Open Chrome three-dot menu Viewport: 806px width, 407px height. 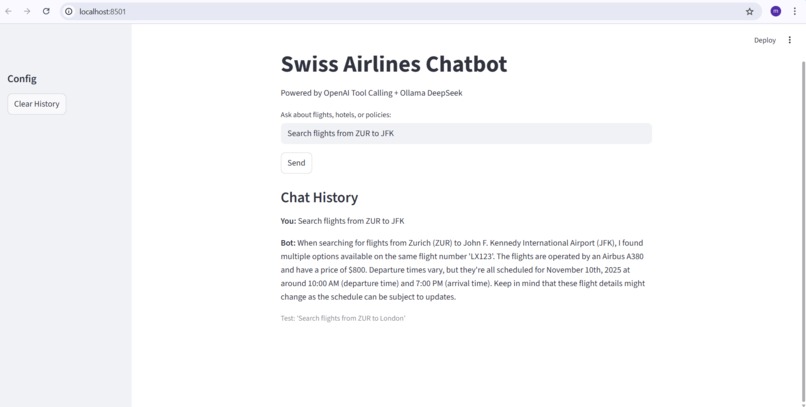[x=795, y=11]
